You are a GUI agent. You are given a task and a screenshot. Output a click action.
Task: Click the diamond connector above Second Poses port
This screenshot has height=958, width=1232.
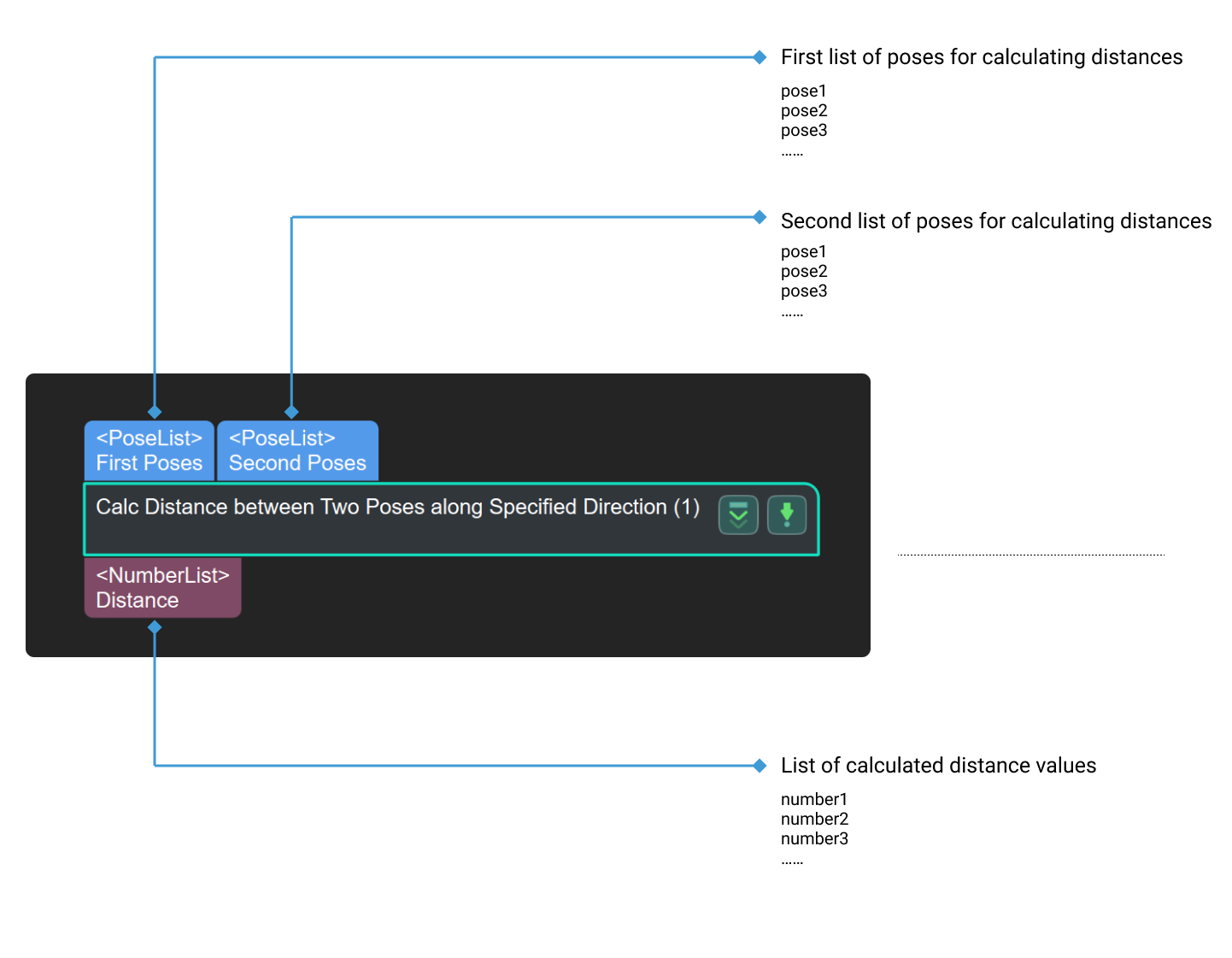pyautogui.click(x=291, y=412)
